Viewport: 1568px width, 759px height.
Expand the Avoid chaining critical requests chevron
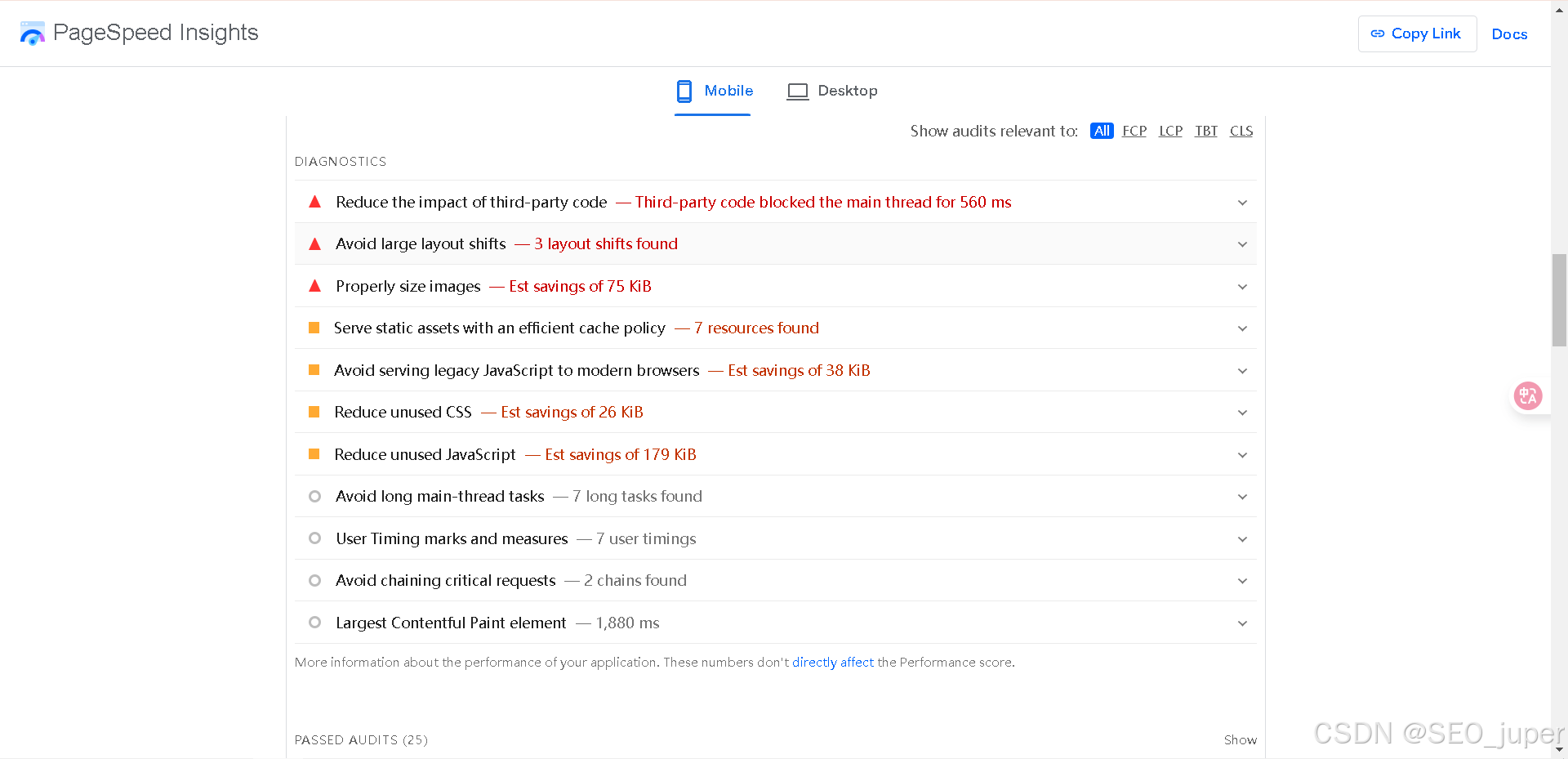pyautogui.click(x=1242, y=581)
